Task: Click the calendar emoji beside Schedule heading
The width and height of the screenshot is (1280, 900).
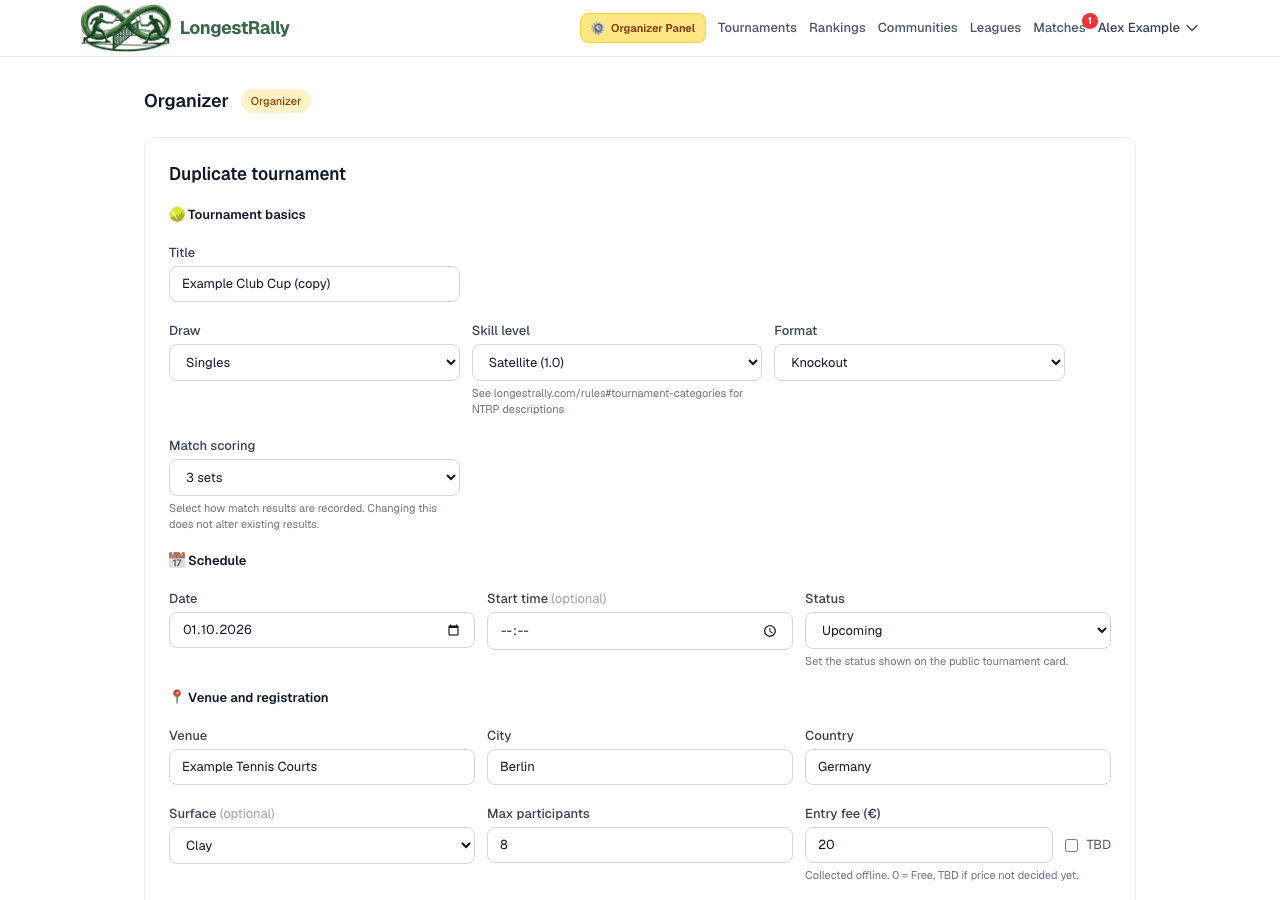Action: coord(177,560)
